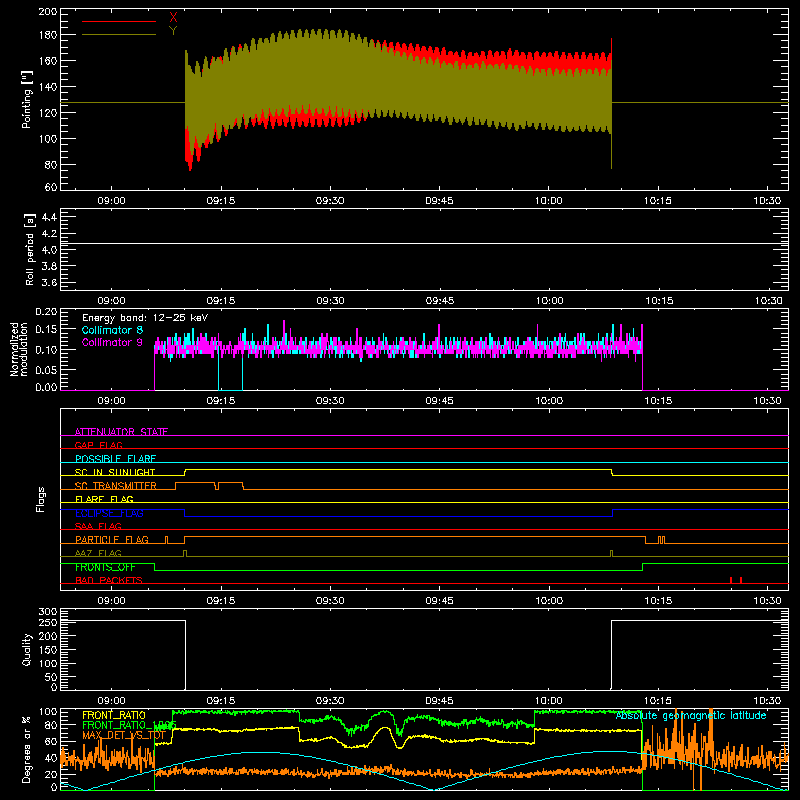Click the 300 tick on Quality axis
Image resolution: width=800 pixels, height=800 pixels.
(x=48, y=612)
